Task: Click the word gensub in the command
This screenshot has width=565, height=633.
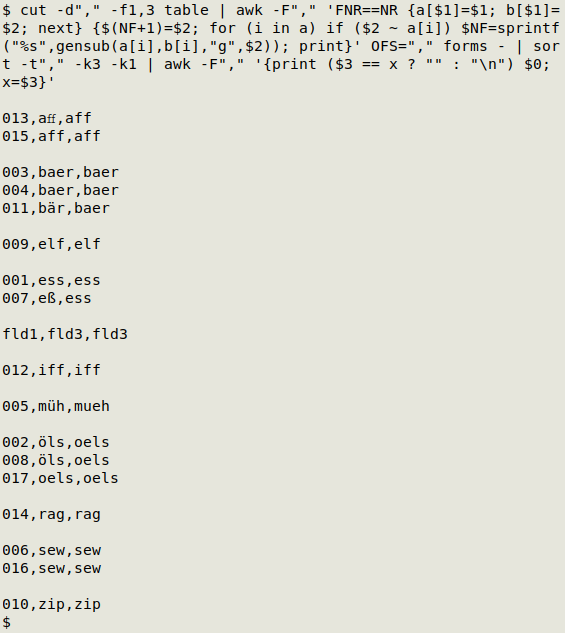Action: pyautogui.click(x=83, y=46)
